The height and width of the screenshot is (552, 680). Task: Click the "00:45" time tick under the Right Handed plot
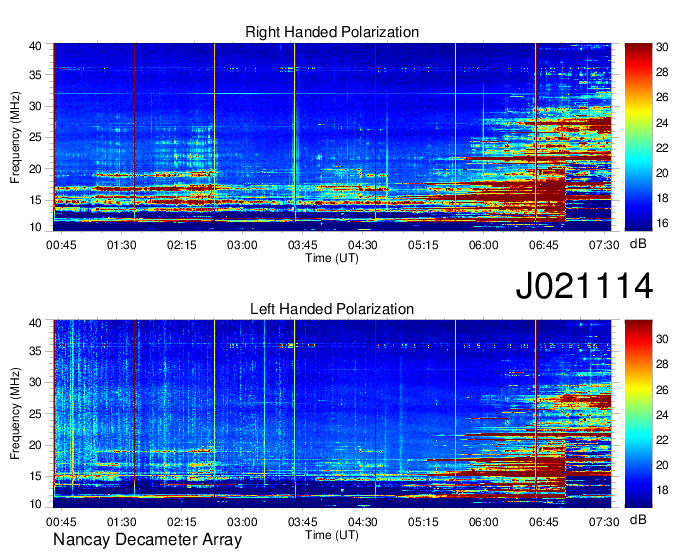click(x=61, y=245)
